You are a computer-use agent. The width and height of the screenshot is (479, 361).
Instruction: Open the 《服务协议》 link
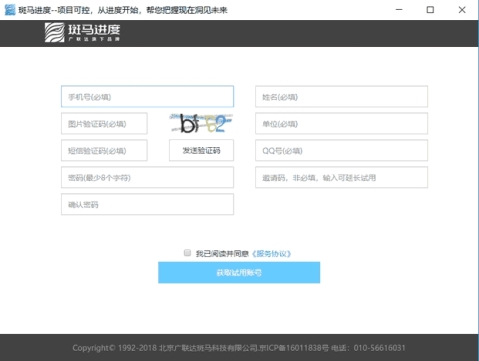271,254
